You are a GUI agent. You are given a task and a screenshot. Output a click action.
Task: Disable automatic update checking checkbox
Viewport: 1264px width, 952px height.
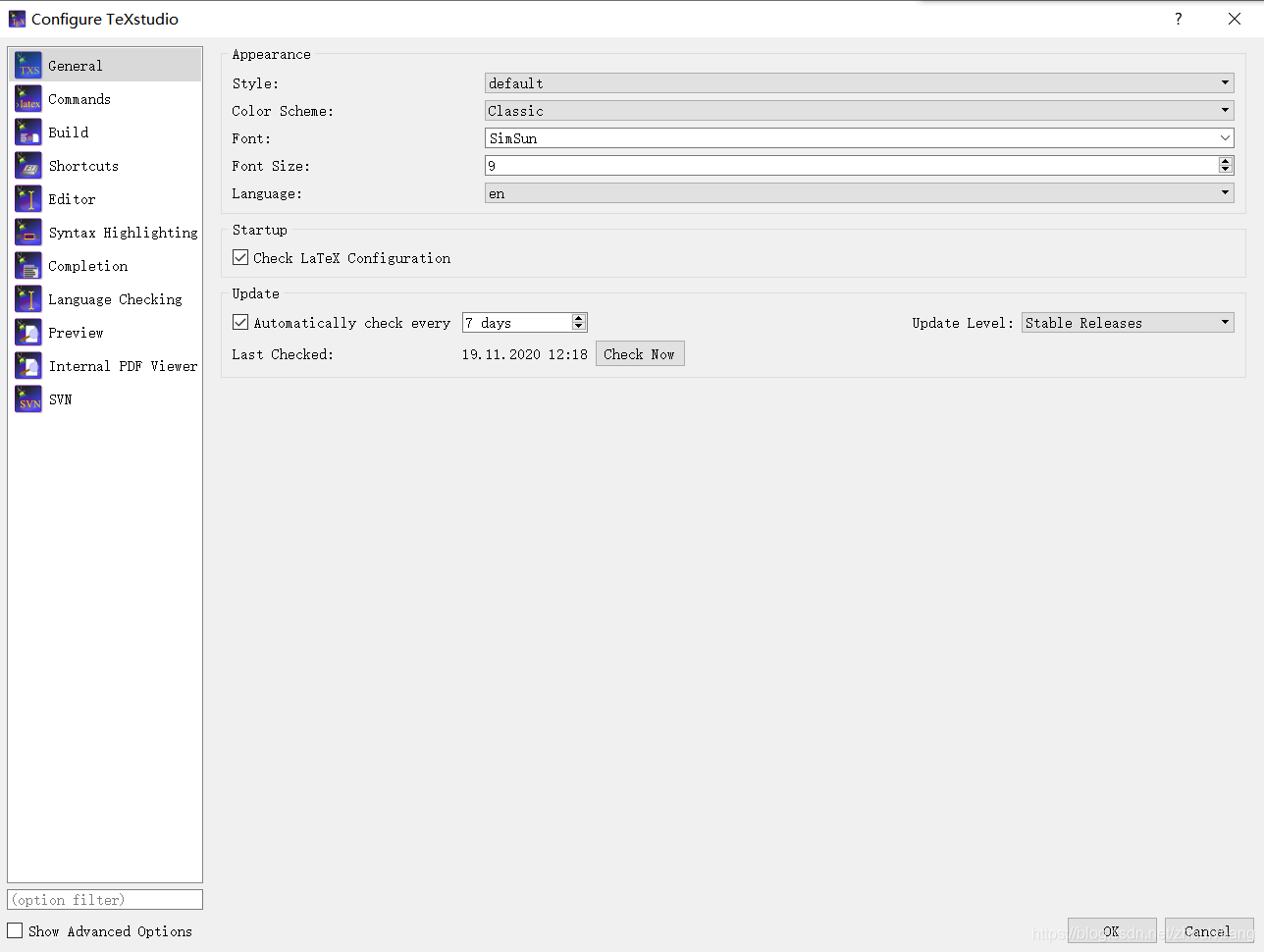pyautogui.click(x=240, y=322)
